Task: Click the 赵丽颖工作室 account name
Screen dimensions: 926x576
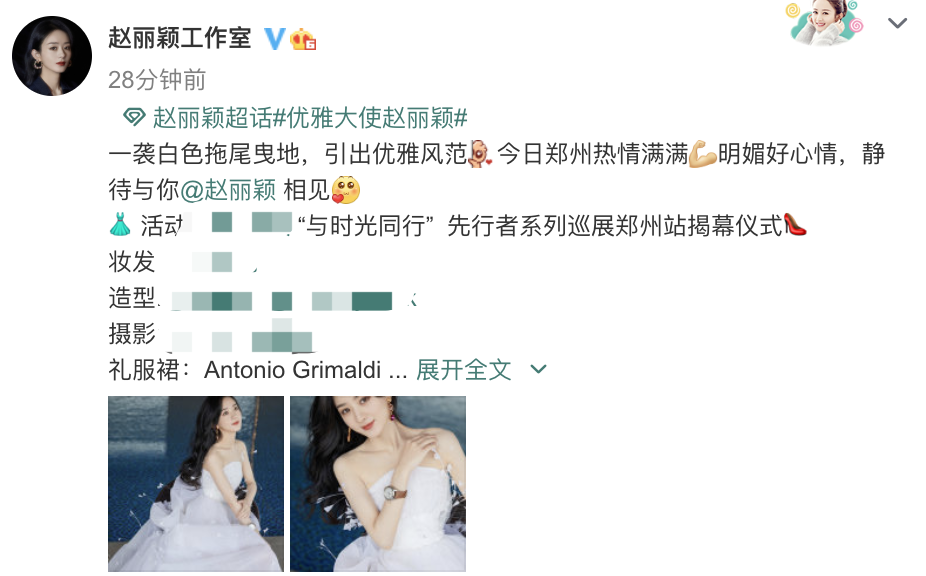Action: point(180,38)
